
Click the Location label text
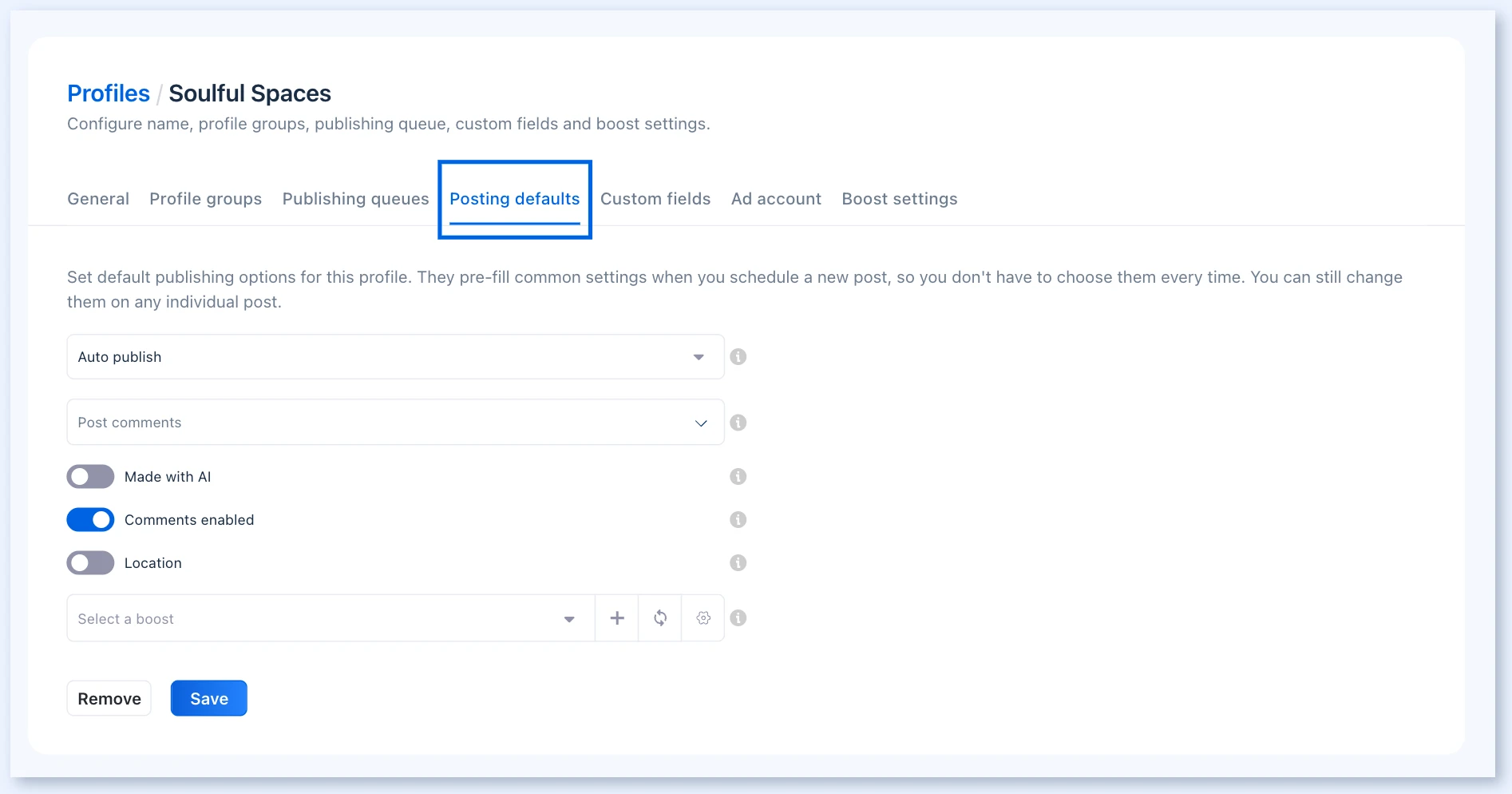tap(153, 563)
